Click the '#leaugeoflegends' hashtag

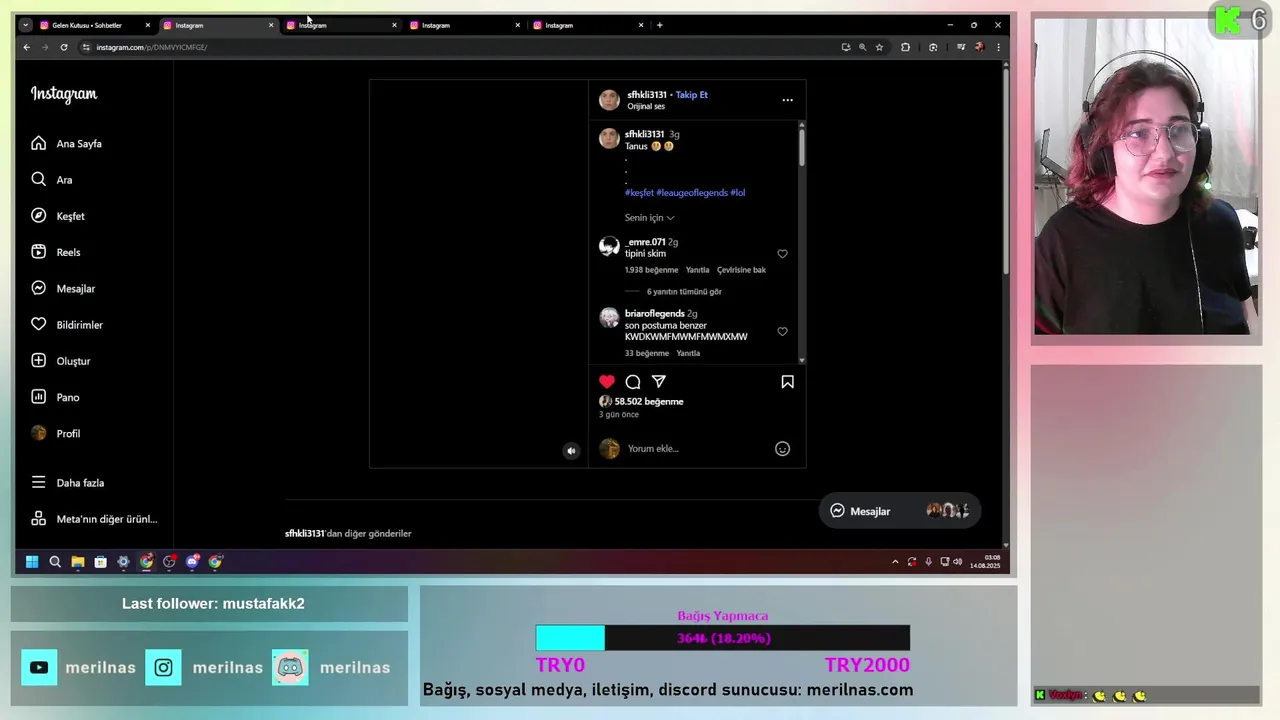pyautogui.click(x=692, y=193)
